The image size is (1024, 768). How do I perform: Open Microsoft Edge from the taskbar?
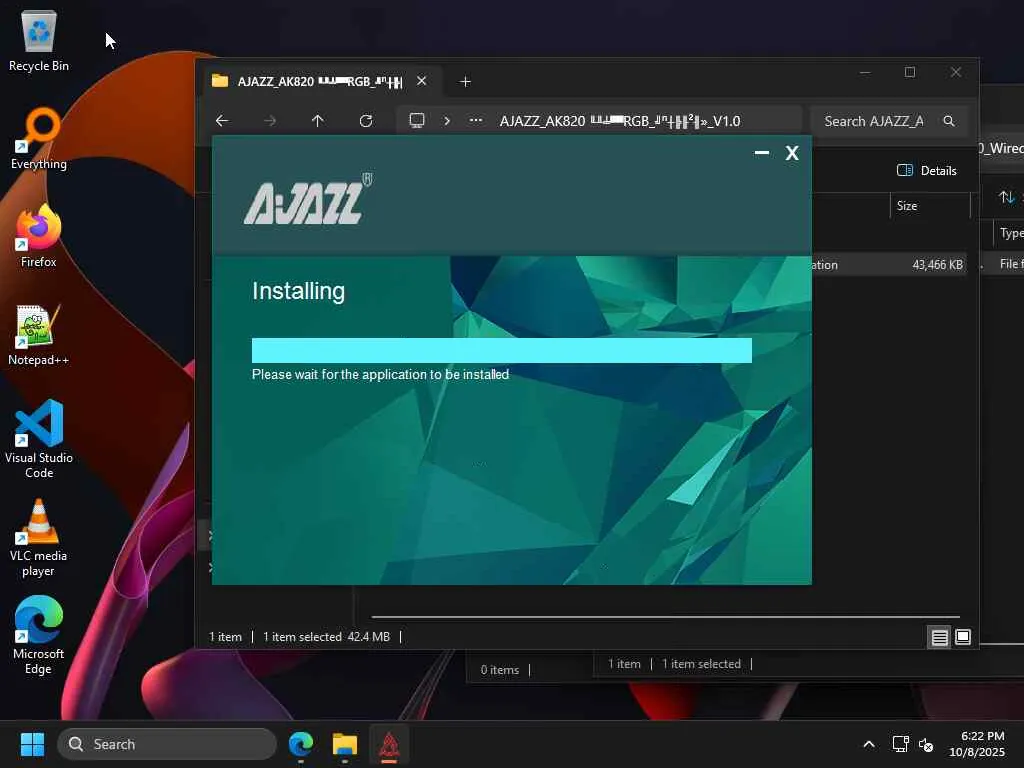(301, 744)
